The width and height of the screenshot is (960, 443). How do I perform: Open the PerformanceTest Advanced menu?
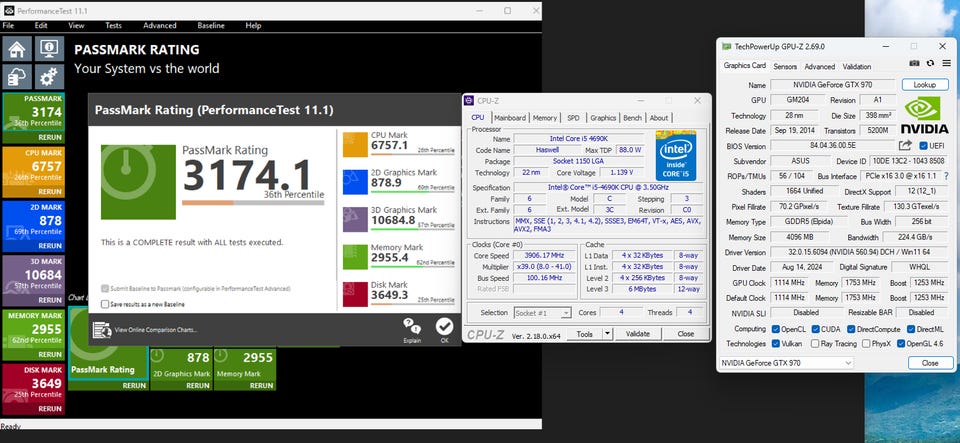(160, 26)
